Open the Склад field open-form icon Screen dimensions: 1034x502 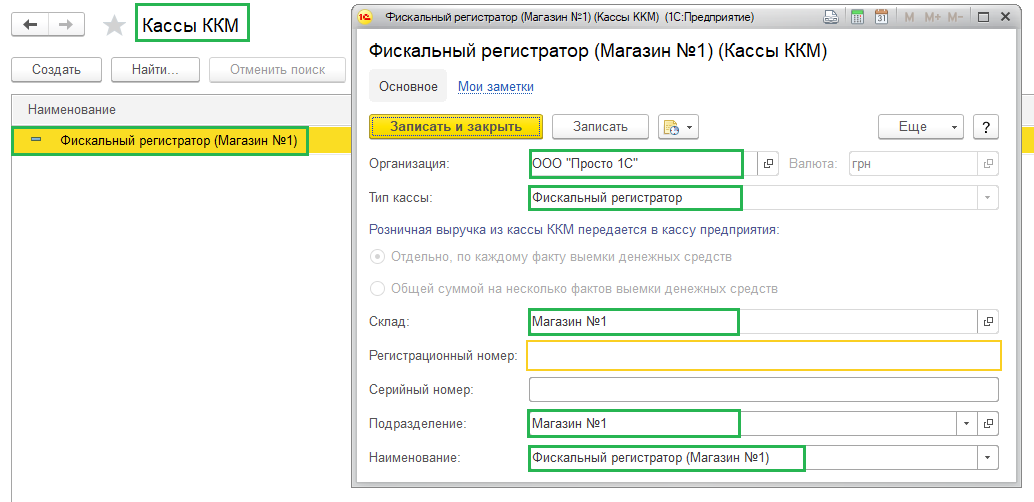988,321
